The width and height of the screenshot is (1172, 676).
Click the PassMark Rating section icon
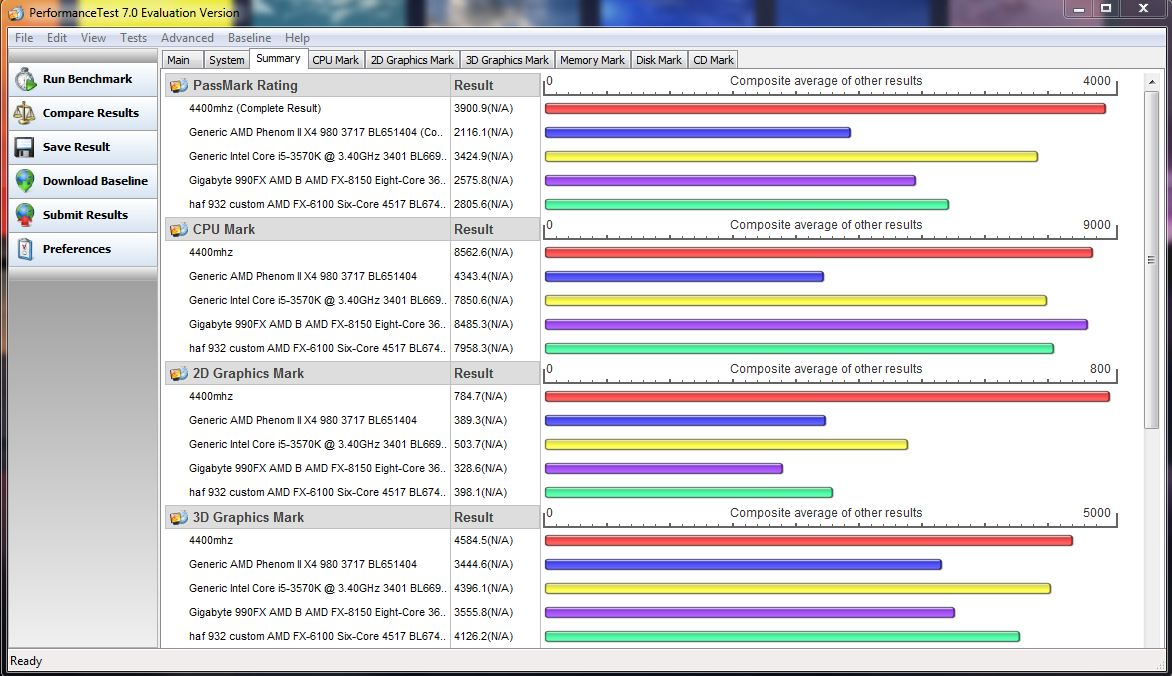pos(179,85)
